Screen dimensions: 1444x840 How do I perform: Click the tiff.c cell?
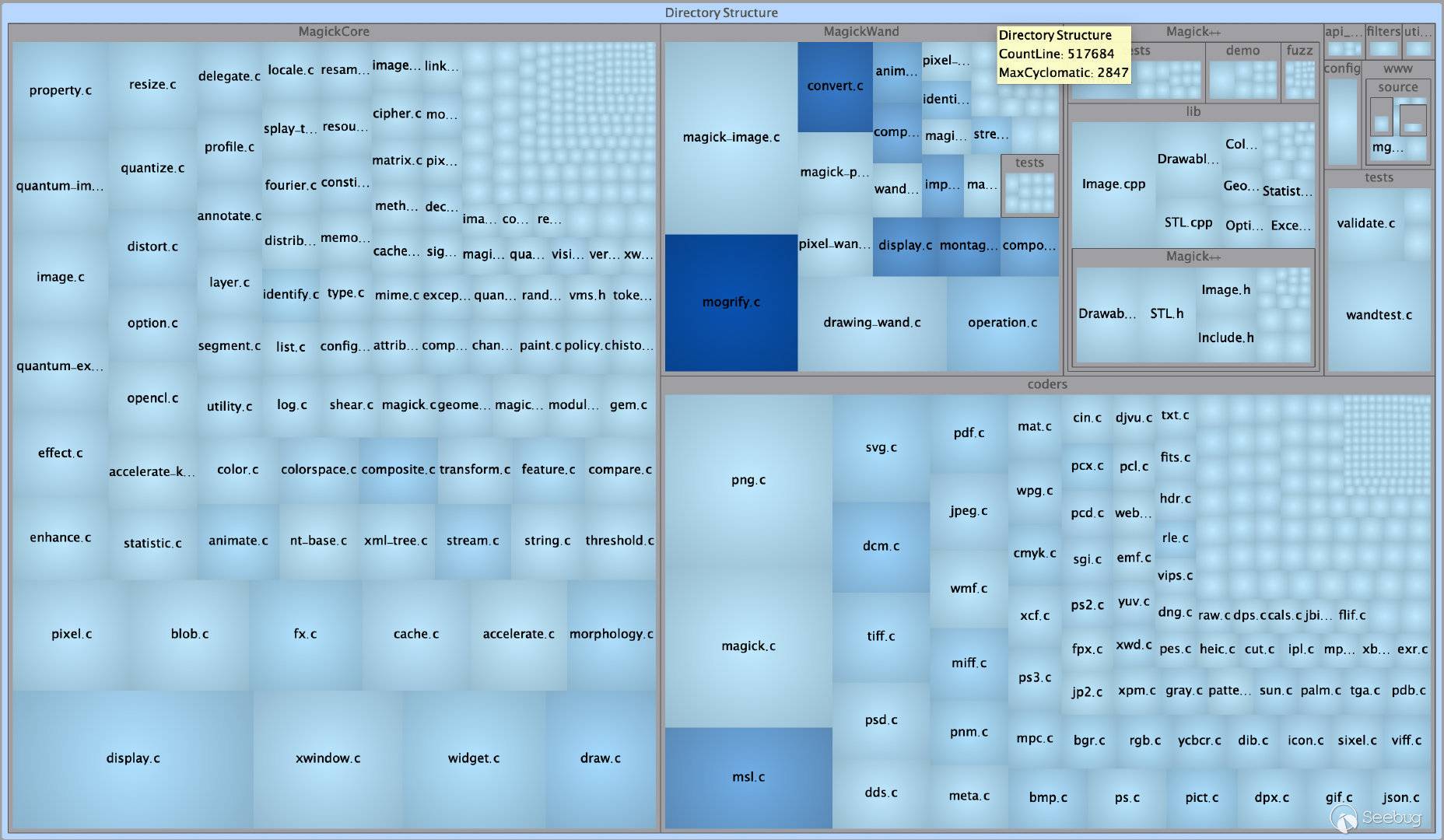coord(881,637)
